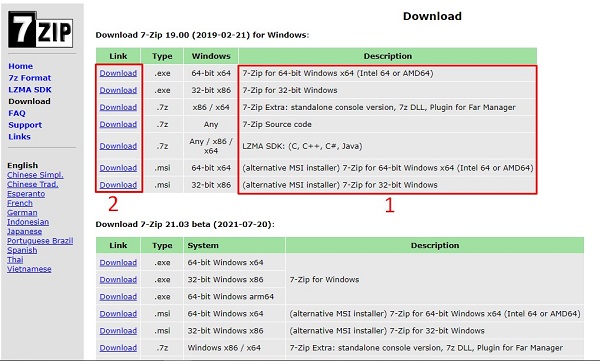Screen dimensions: 600x361
Task: Download 21.03 beta .exe 32-bit Windows x86
Action: pos(118,280)
